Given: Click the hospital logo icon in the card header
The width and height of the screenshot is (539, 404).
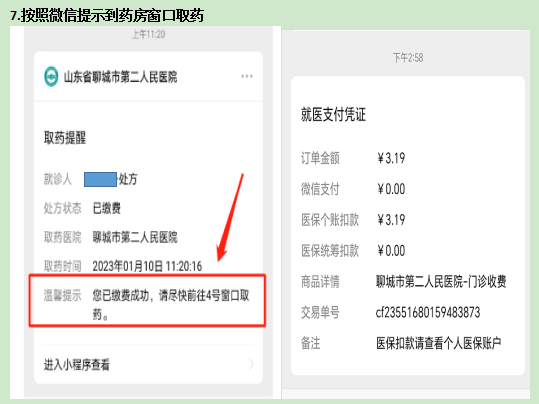Looking at the screenshot, I should 51,76.
